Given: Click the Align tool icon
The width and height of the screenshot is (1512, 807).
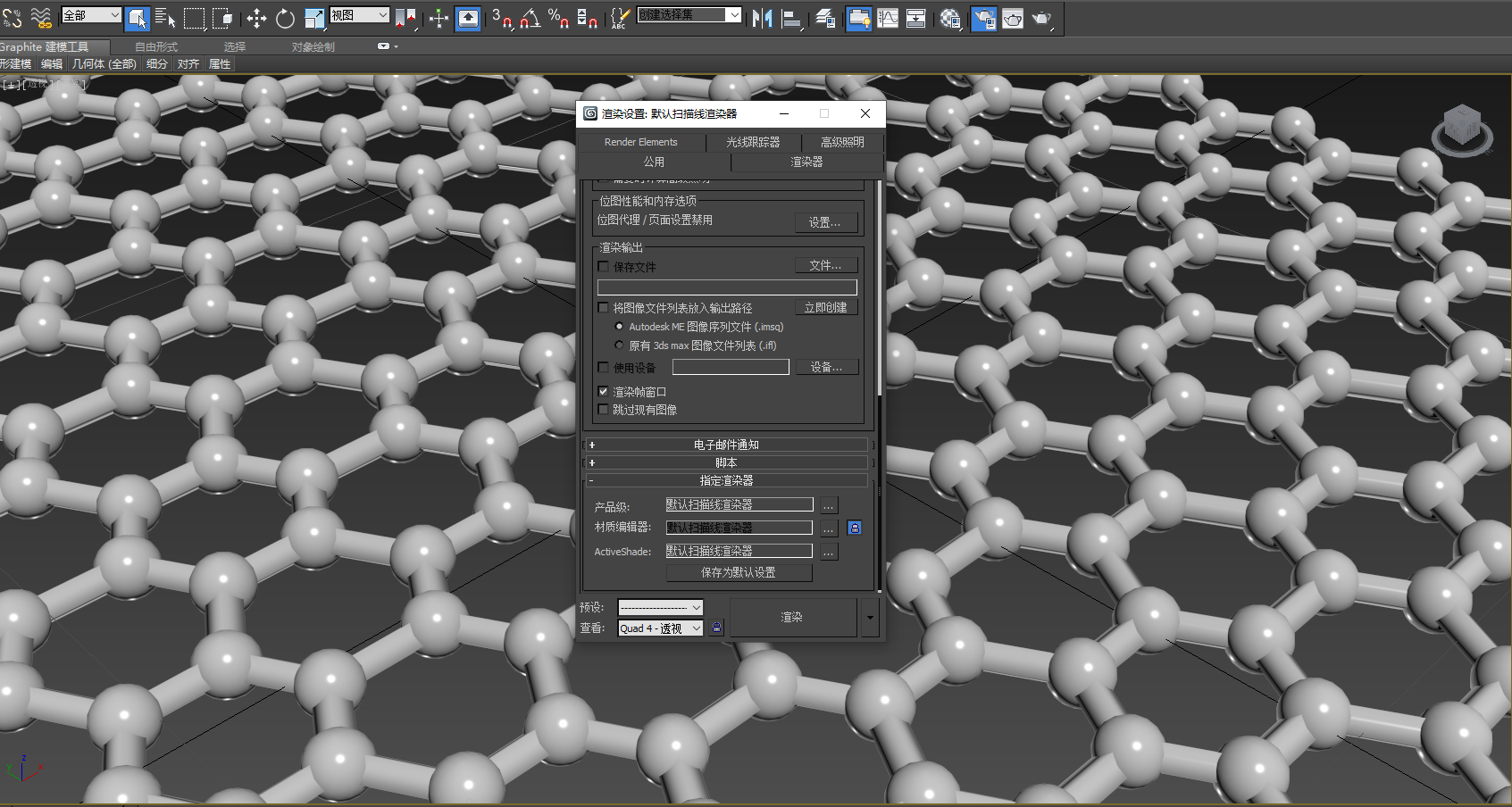Looking at the screenshot, I should click(x=791, y=18).
